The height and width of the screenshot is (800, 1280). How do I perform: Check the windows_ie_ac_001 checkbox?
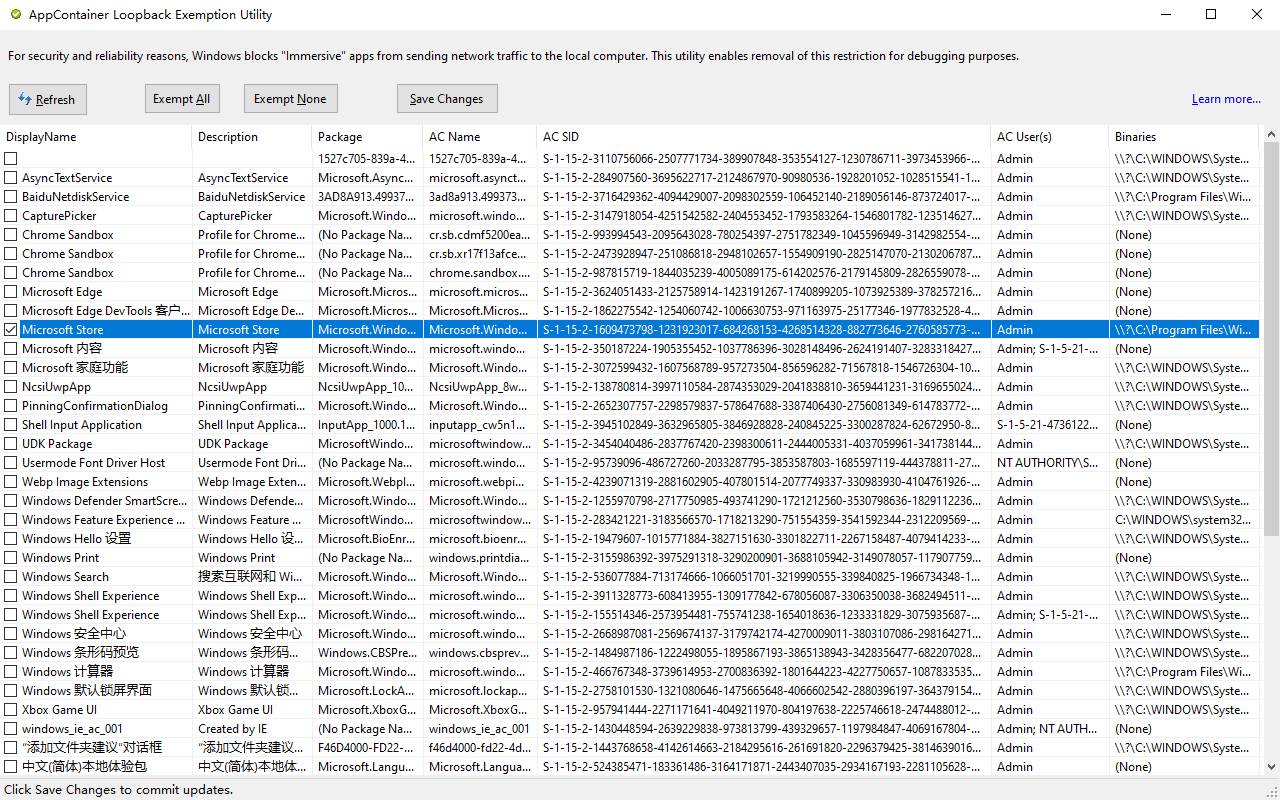coord(11,728)
